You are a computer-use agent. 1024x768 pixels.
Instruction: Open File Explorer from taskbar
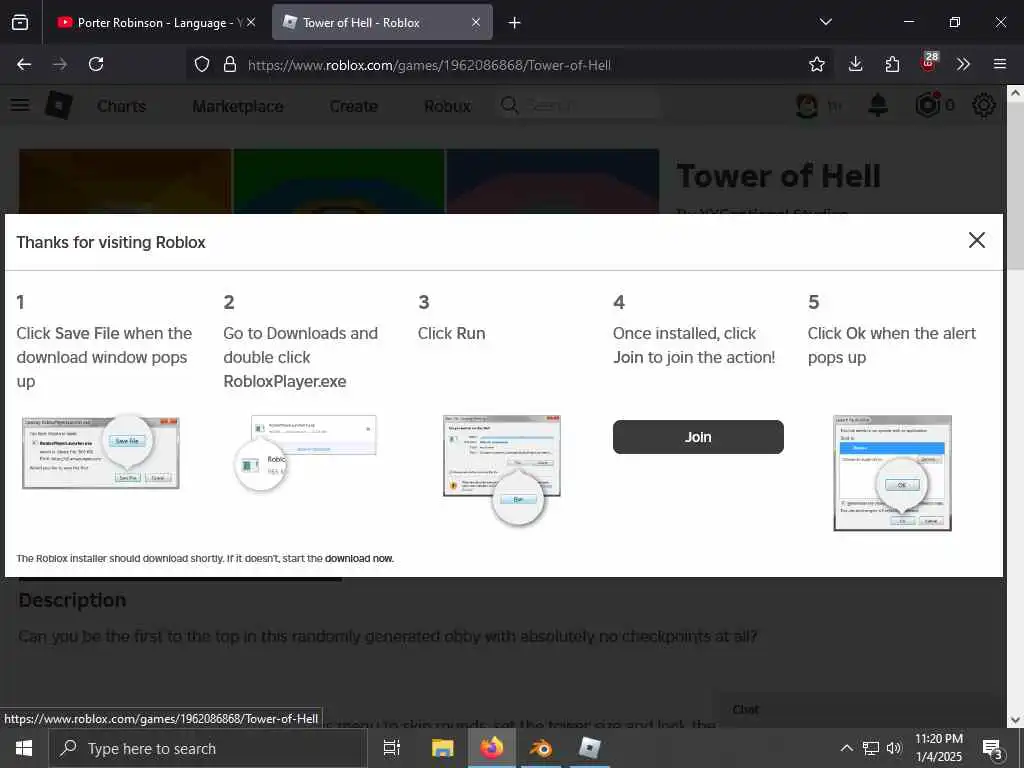point(442,748)
